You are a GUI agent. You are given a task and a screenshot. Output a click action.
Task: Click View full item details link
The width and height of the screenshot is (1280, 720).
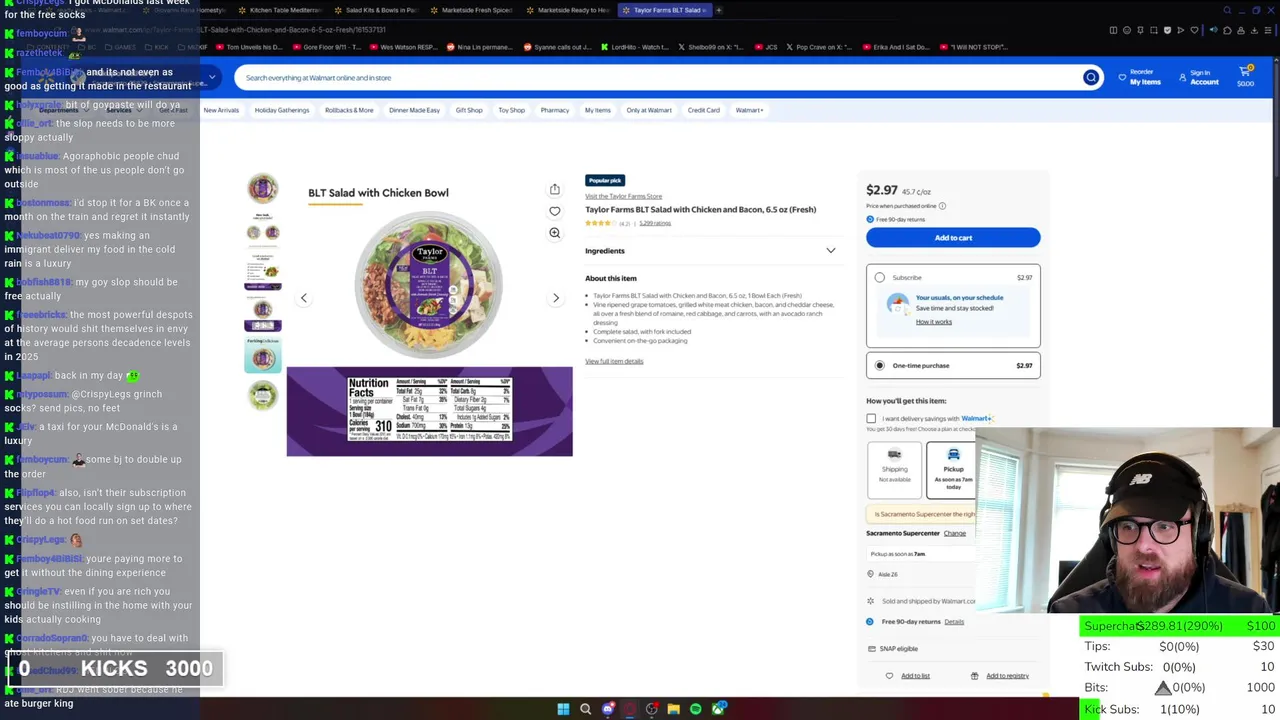click(614, 361)
